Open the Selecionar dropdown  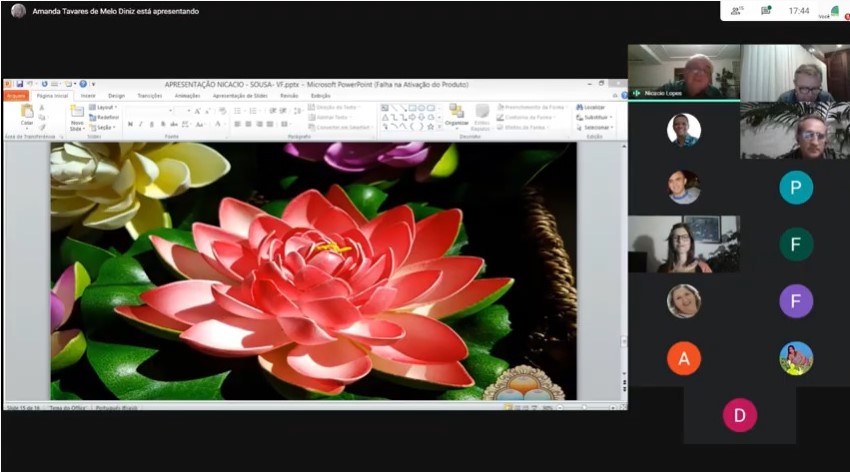tap(596, 127)
